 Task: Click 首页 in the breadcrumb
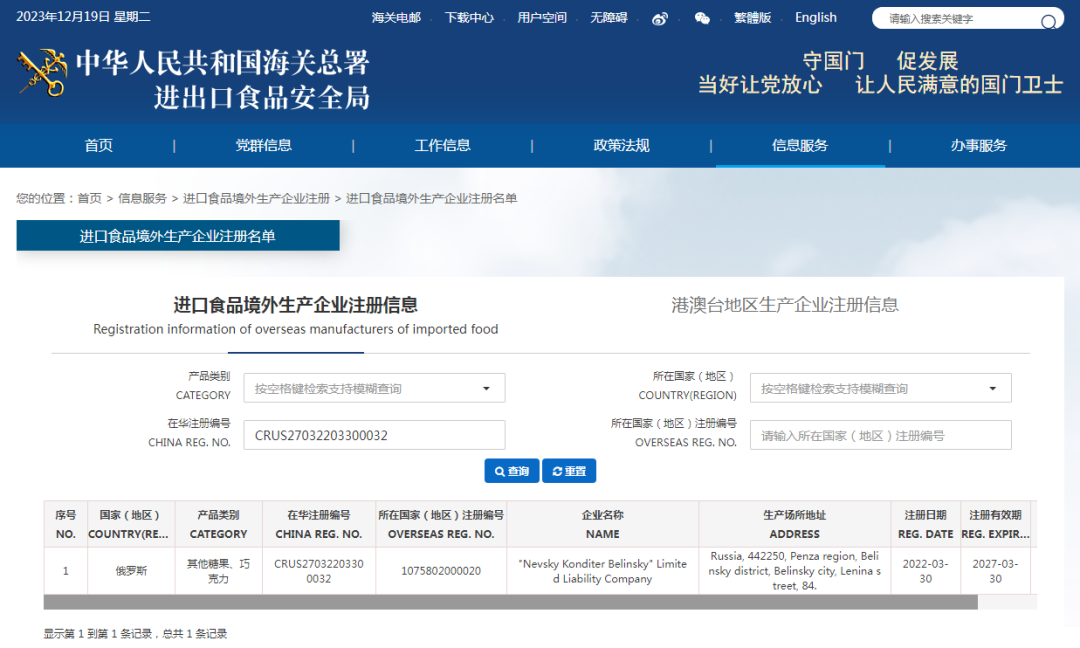click(90, 198)
